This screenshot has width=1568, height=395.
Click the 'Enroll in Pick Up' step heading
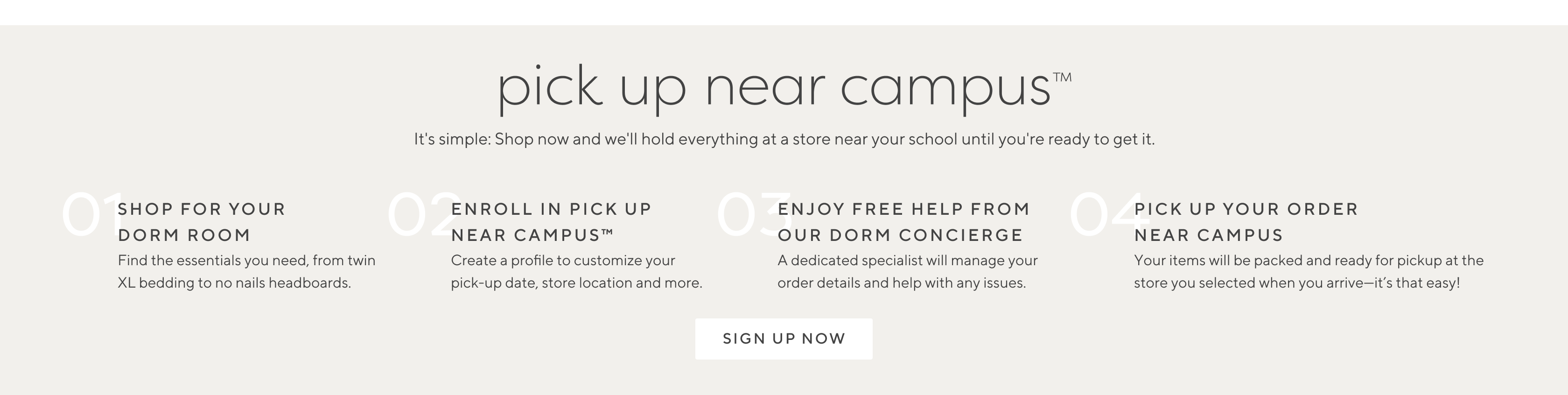point(551,209)
